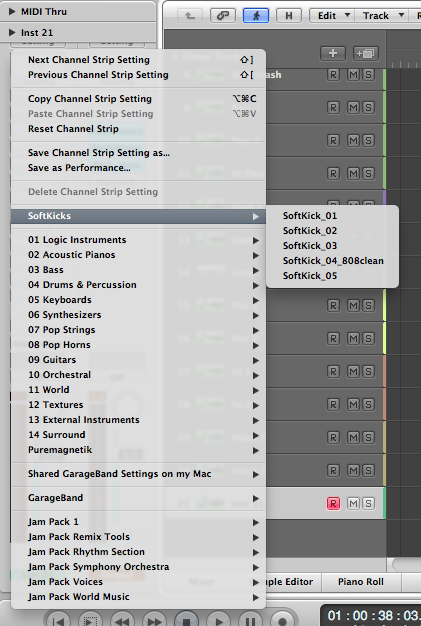Solo the highlighted track with red R
This screenshot has height=626, width=421.
tap(368, 503)
